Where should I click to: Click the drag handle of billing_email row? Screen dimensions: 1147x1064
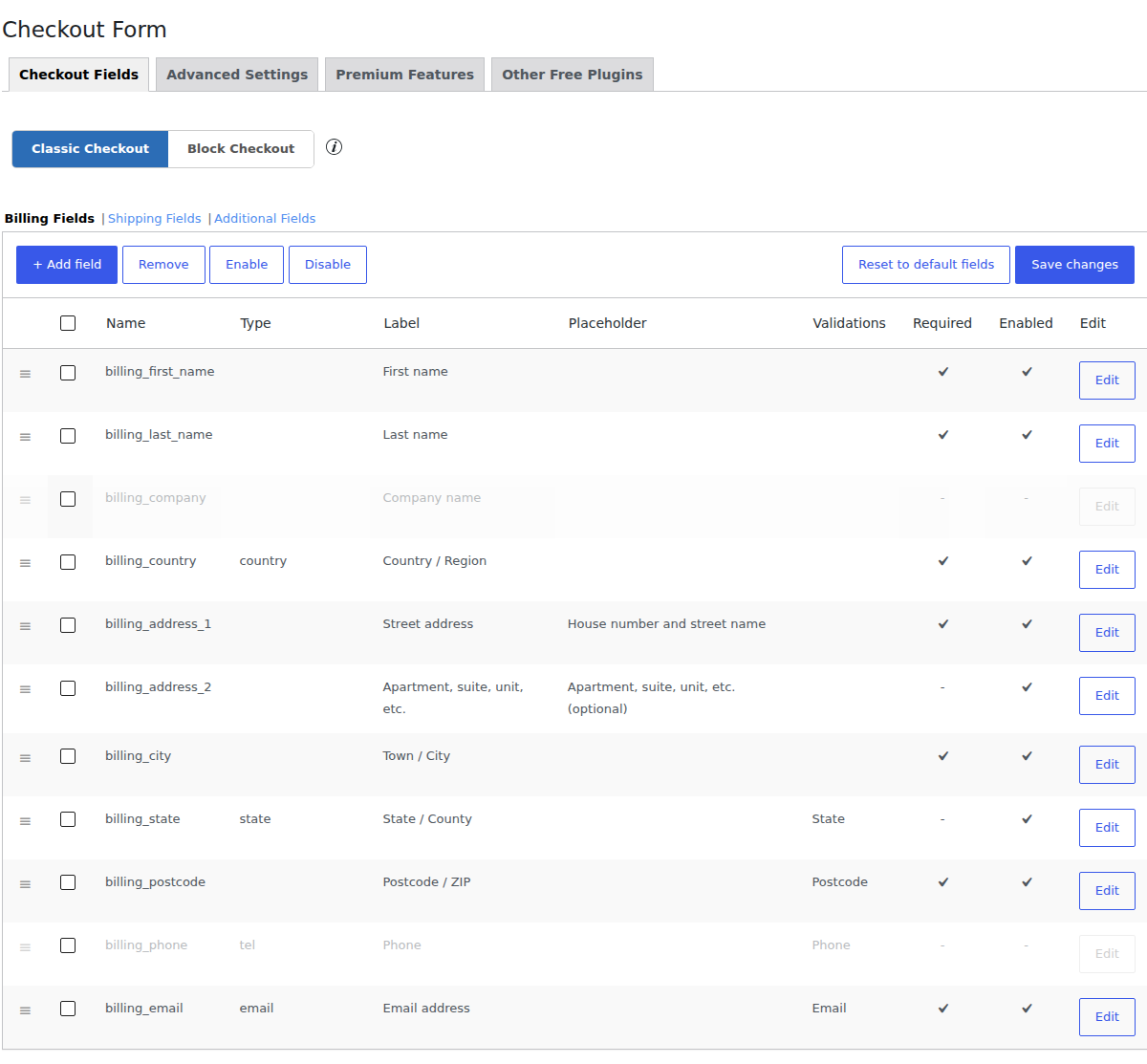point(26,1010)
